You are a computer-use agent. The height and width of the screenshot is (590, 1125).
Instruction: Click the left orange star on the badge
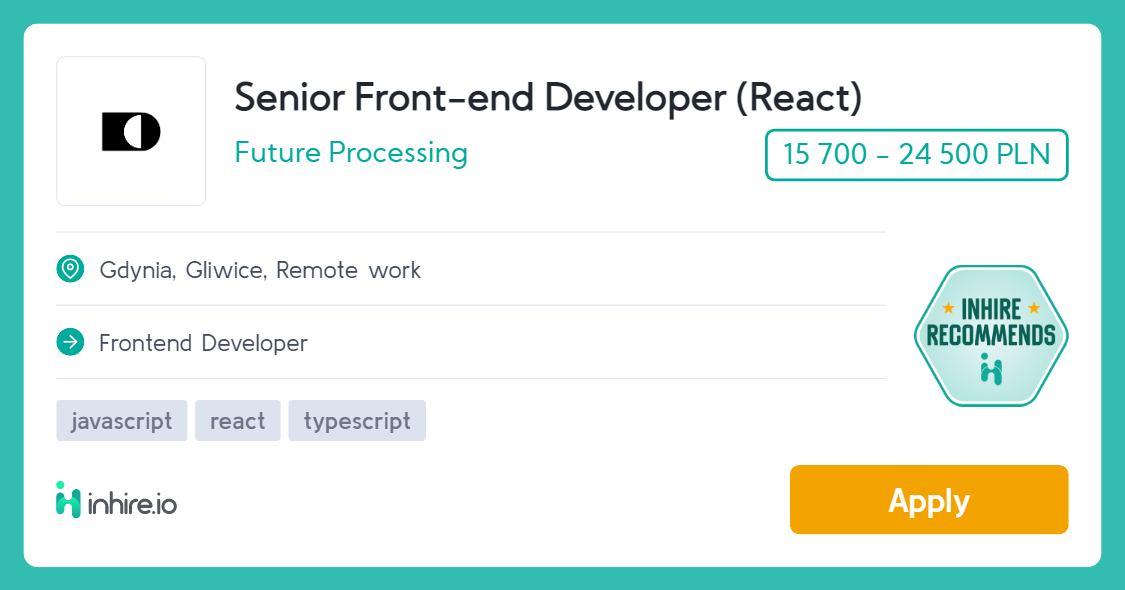[x=948, y=309]
